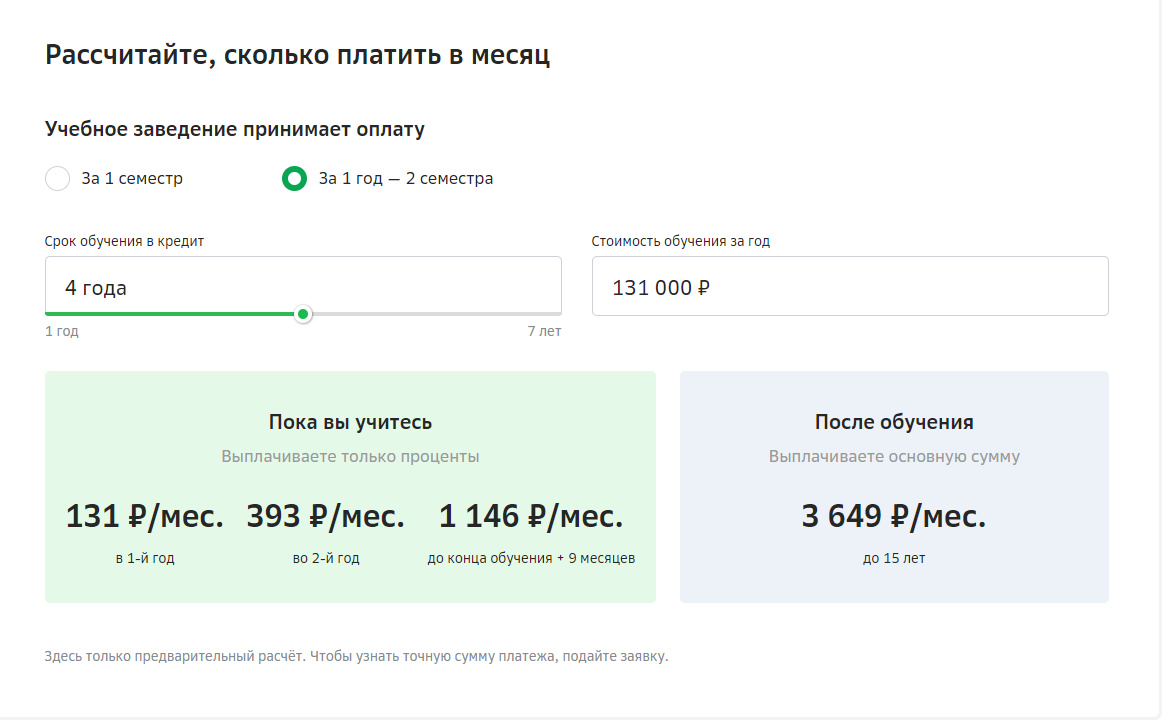
Task: Click the "1 146 ₽/мес." payment amount
Action: (x=530, y=516)
